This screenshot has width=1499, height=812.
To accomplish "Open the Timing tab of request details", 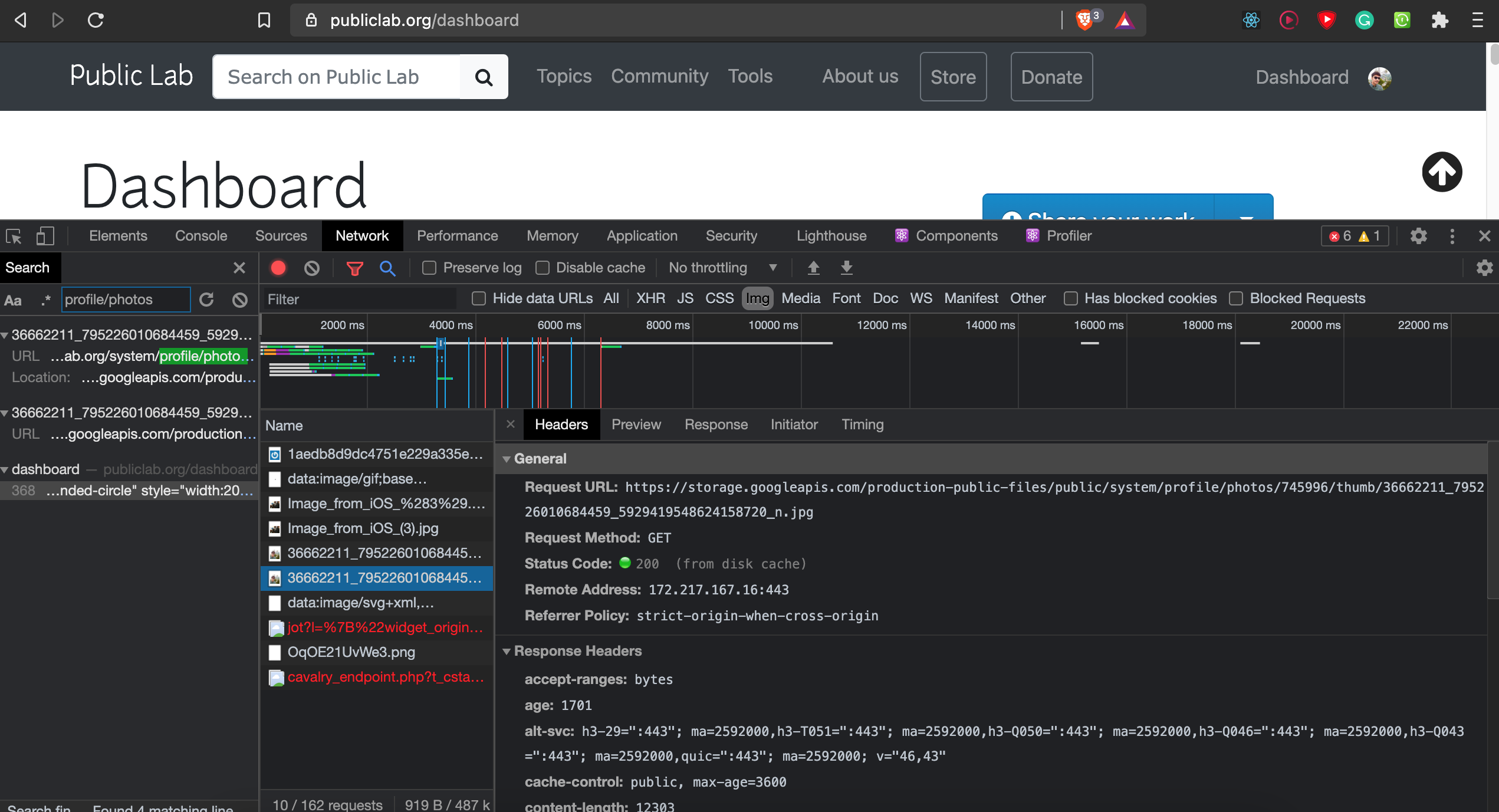I will (862, 425).
